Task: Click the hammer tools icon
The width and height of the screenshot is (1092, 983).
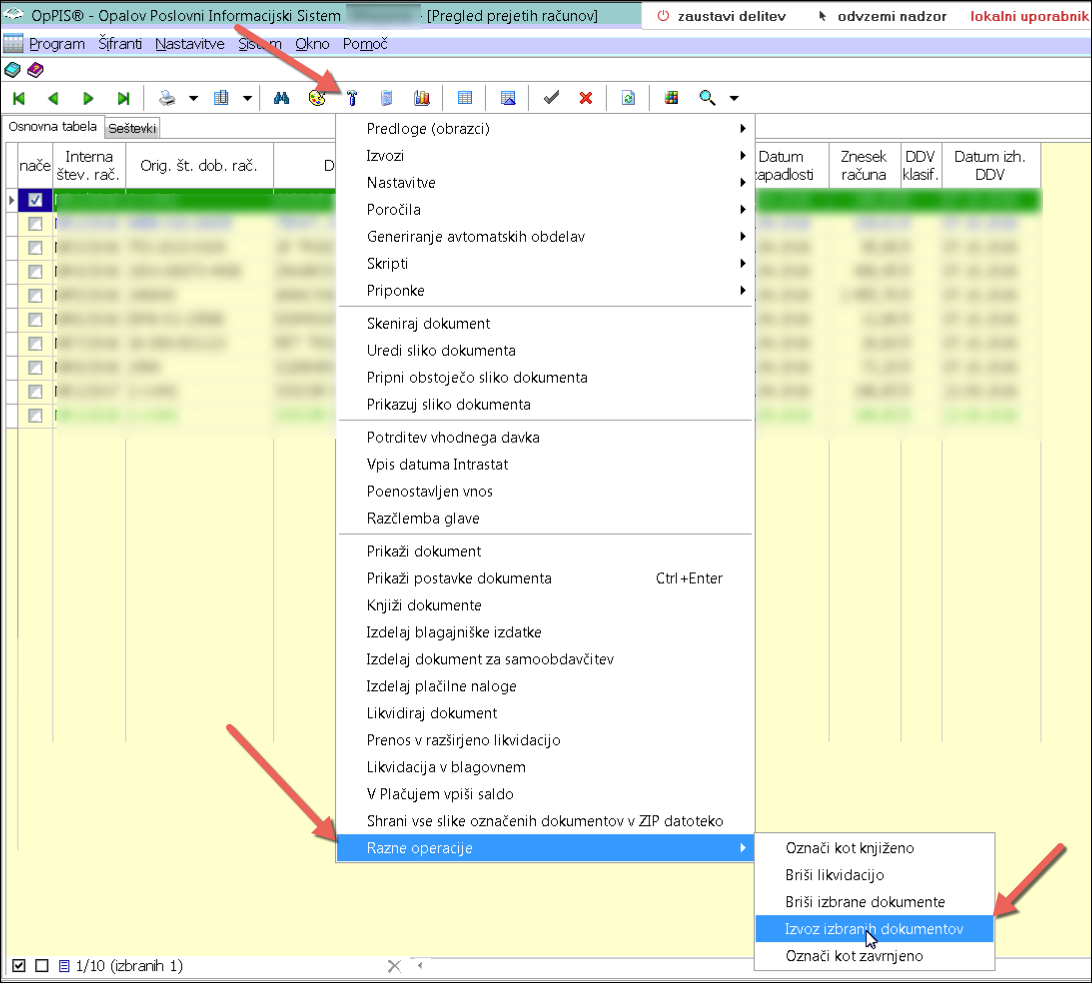Action: 352,98
